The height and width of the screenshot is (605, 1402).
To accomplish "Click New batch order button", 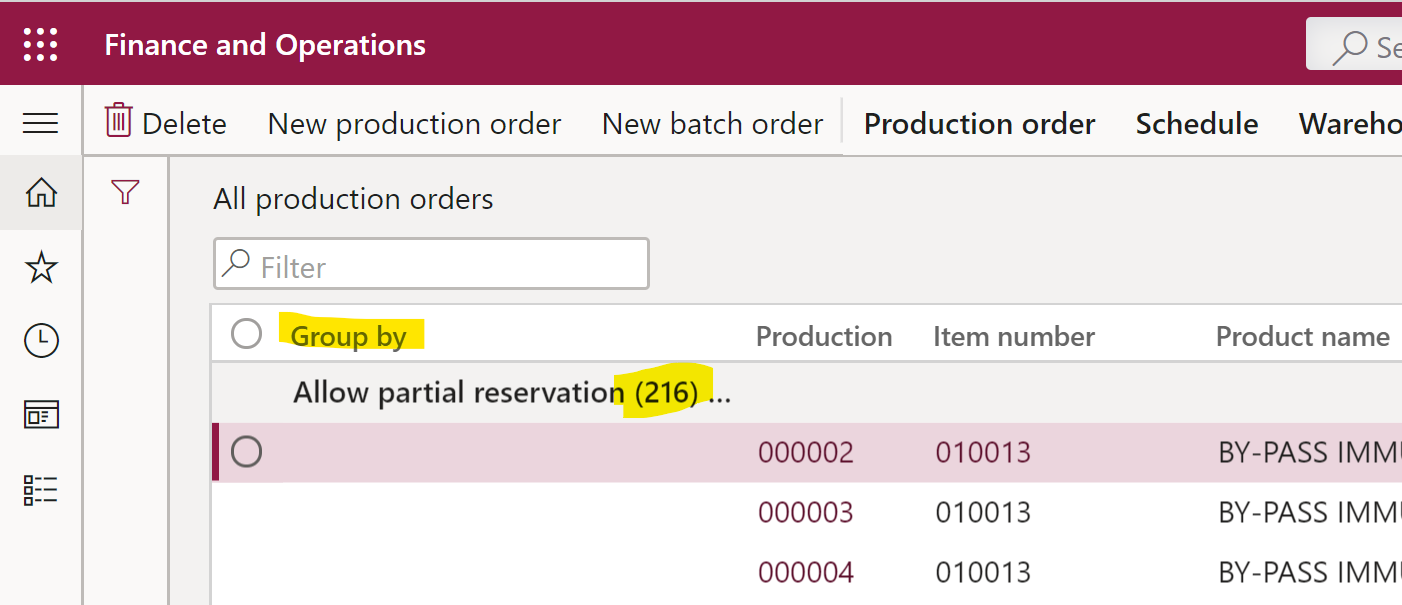I will click(x=712, y=123).
